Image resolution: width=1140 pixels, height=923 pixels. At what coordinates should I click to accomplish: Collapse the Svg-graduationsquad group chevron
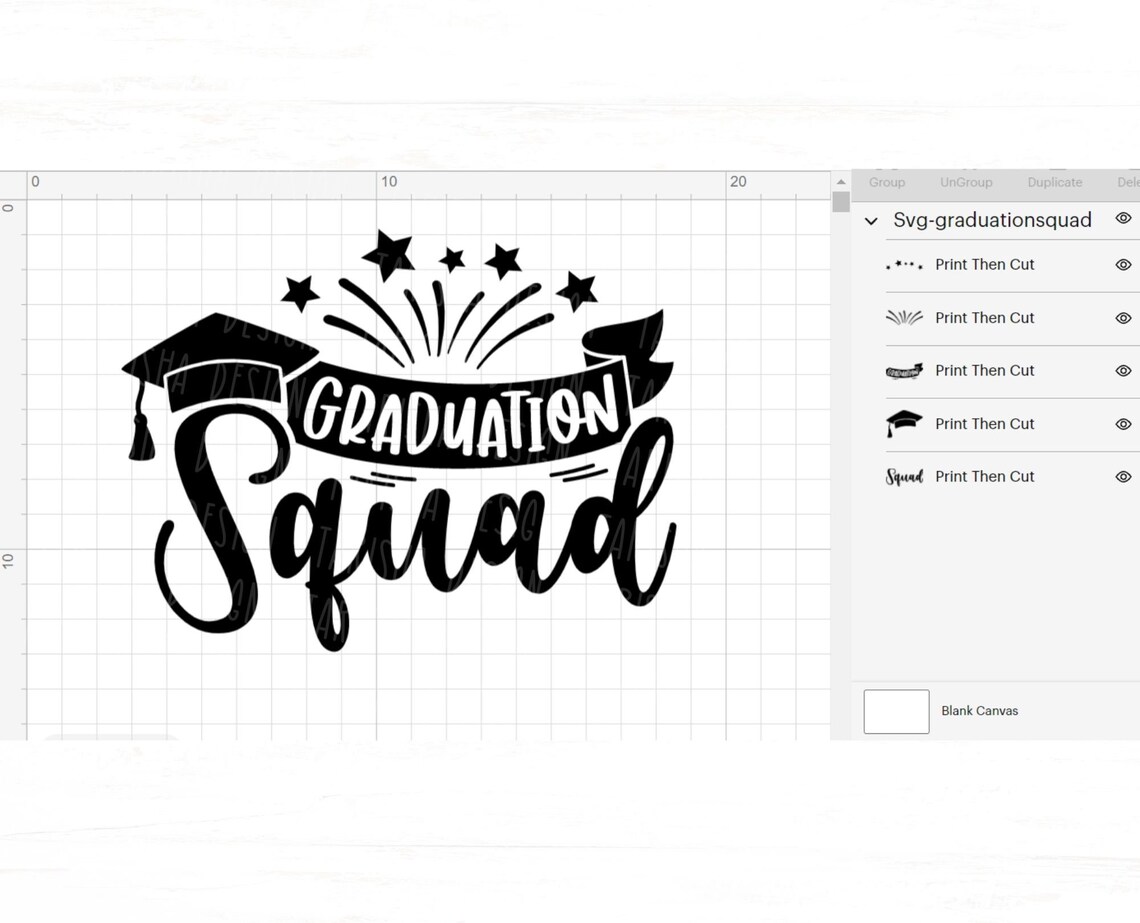[871, 221]
